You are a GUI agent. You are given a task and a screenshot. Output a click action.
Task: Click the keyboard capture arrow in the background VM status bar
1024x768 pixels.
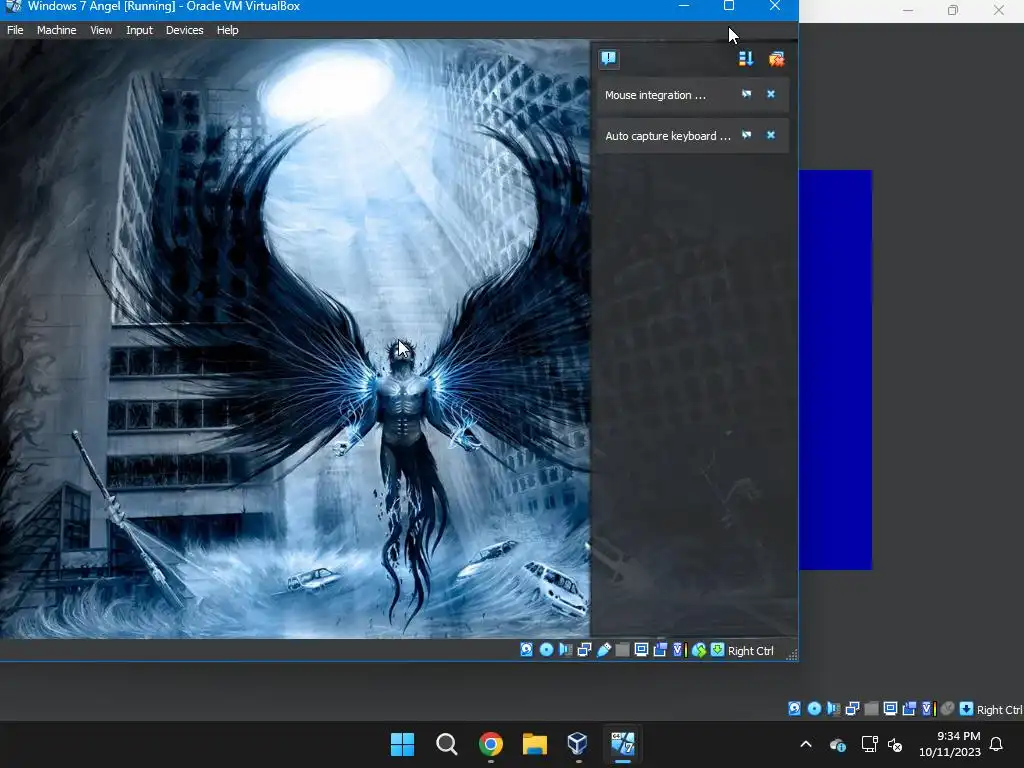click(967, 709)
